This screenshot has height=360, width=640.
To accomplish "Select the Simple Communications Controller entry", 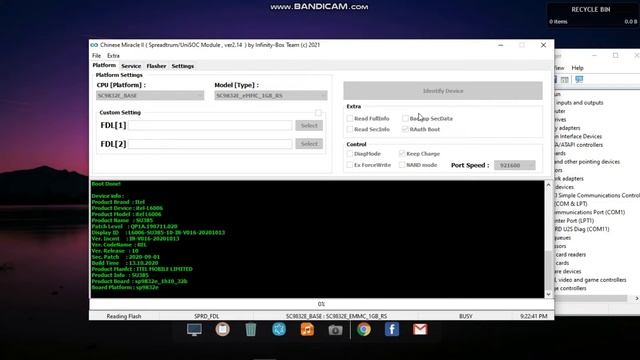I will point(597,196).
